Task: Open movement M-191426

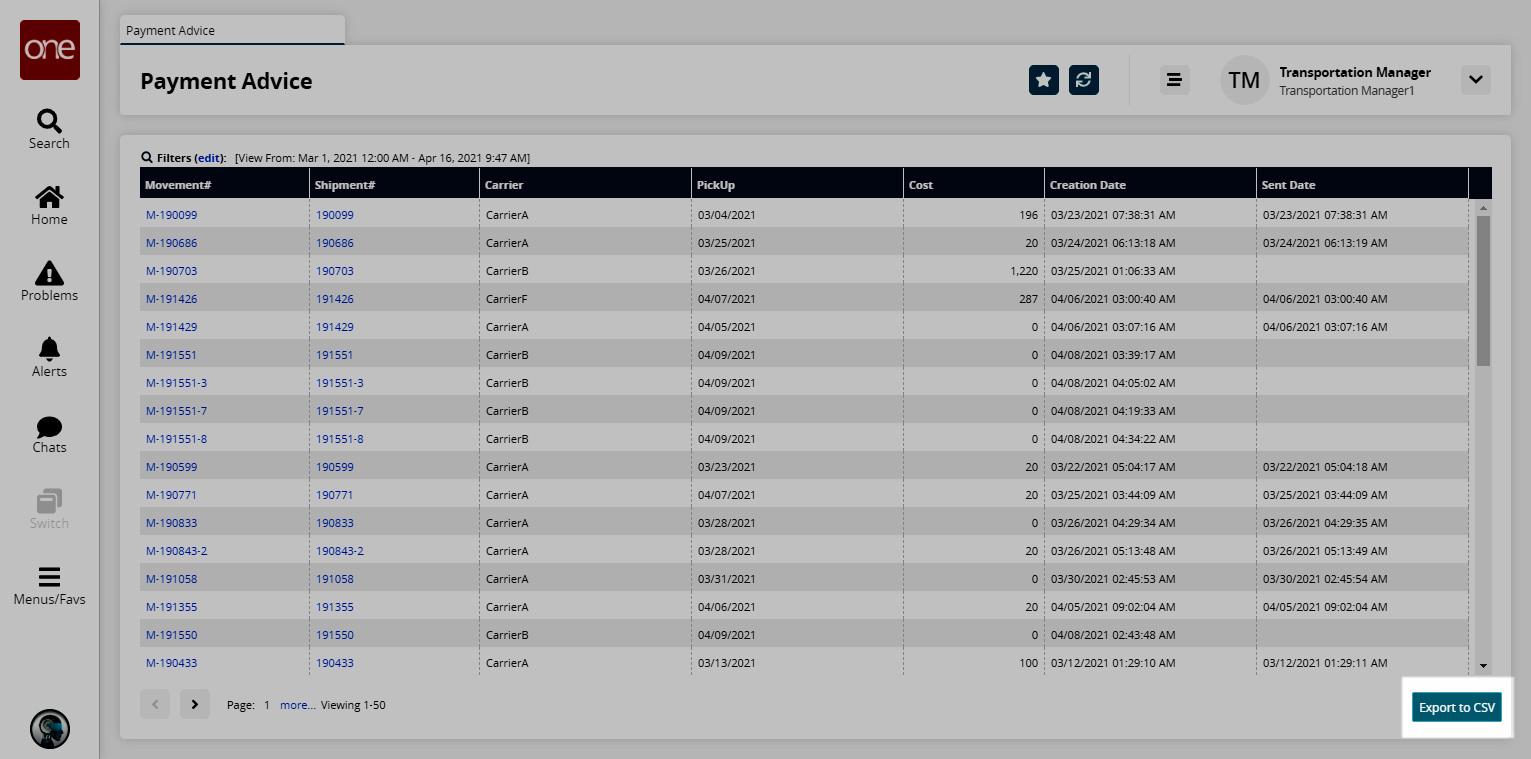Action: point(172,299)
